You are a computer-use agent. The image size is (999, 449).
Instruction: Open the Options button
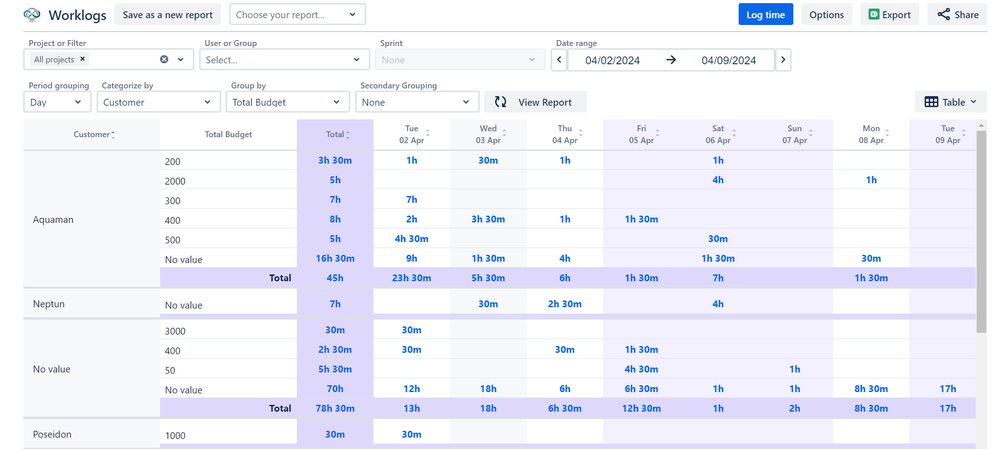coord(826,15)
